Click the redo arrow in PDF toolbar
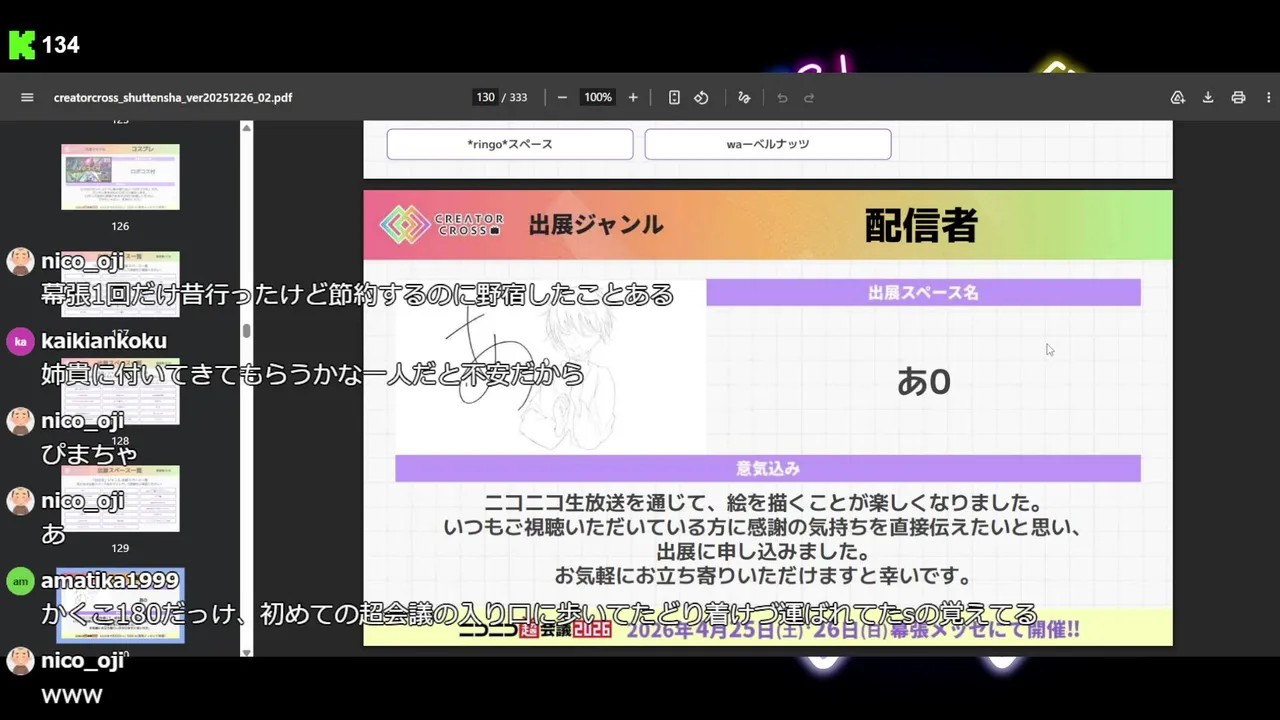The width and height of the screenshot is (1280, 720). pos(809,97)
